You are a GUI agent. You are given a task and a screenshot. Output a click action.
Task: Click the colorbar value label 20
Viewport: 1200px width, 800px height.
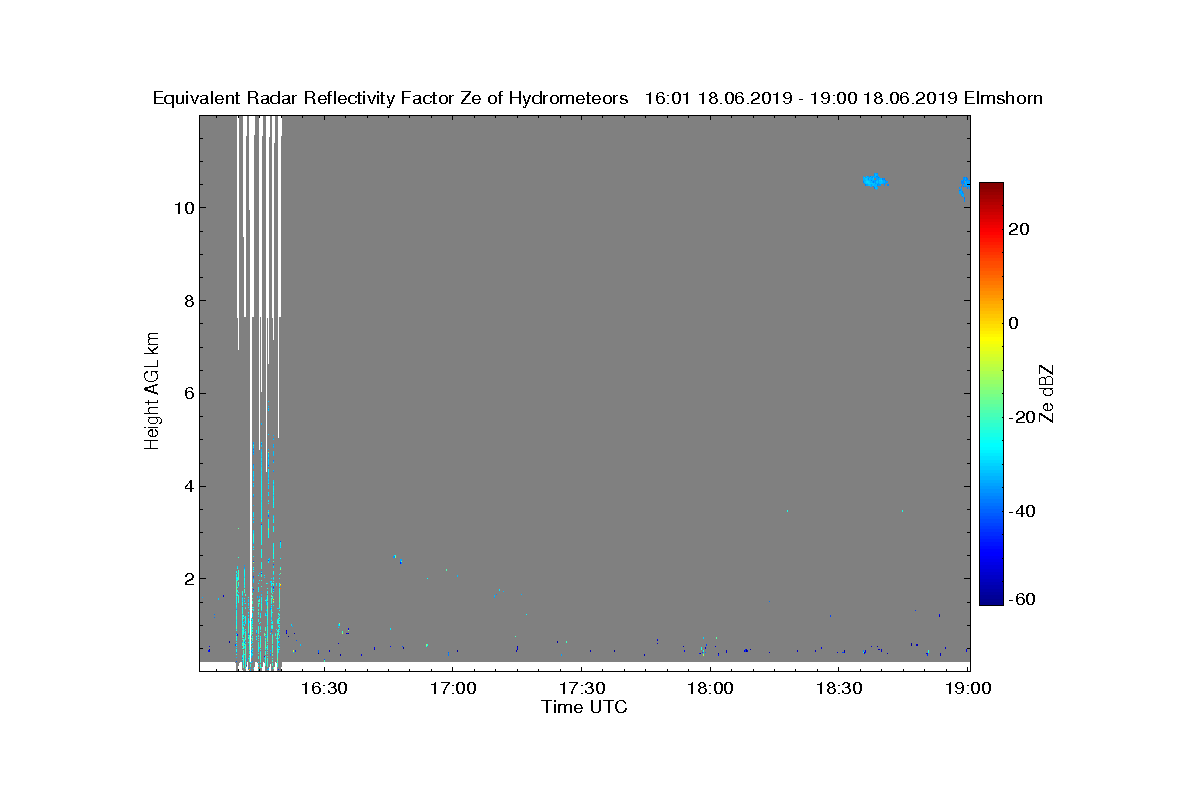click(x=1020, y=229)
